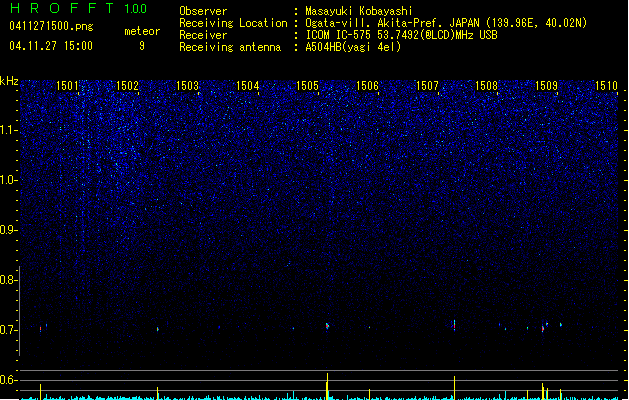Click the 'Receiving Location' label
Screen dimensions: 629x400
pyautogui.click(x=233, y=23)
